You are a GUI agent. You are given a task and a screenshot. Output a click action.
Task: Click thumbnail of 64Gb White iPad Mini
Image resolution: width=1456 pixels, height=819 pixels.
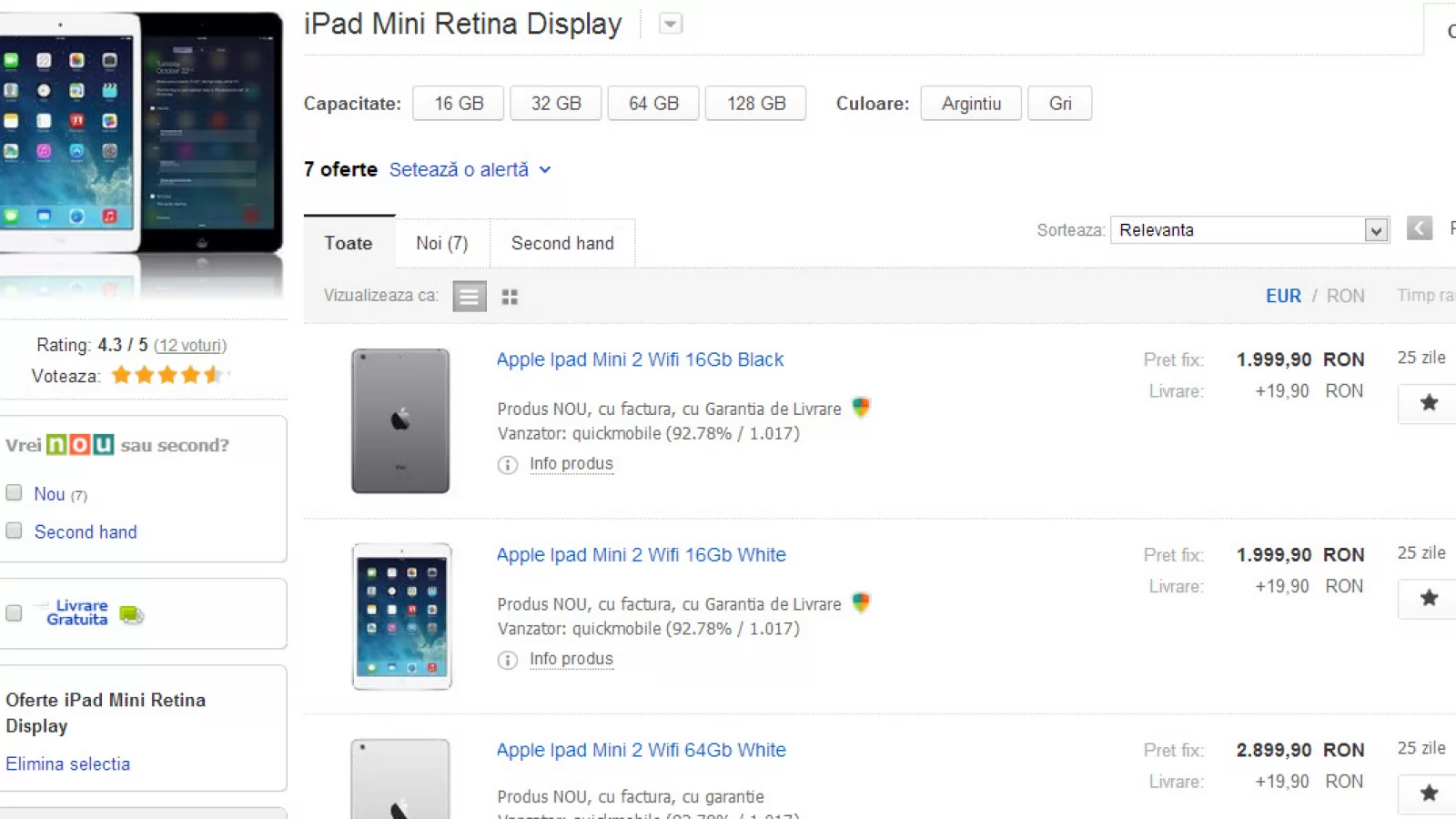click(400, 778)
